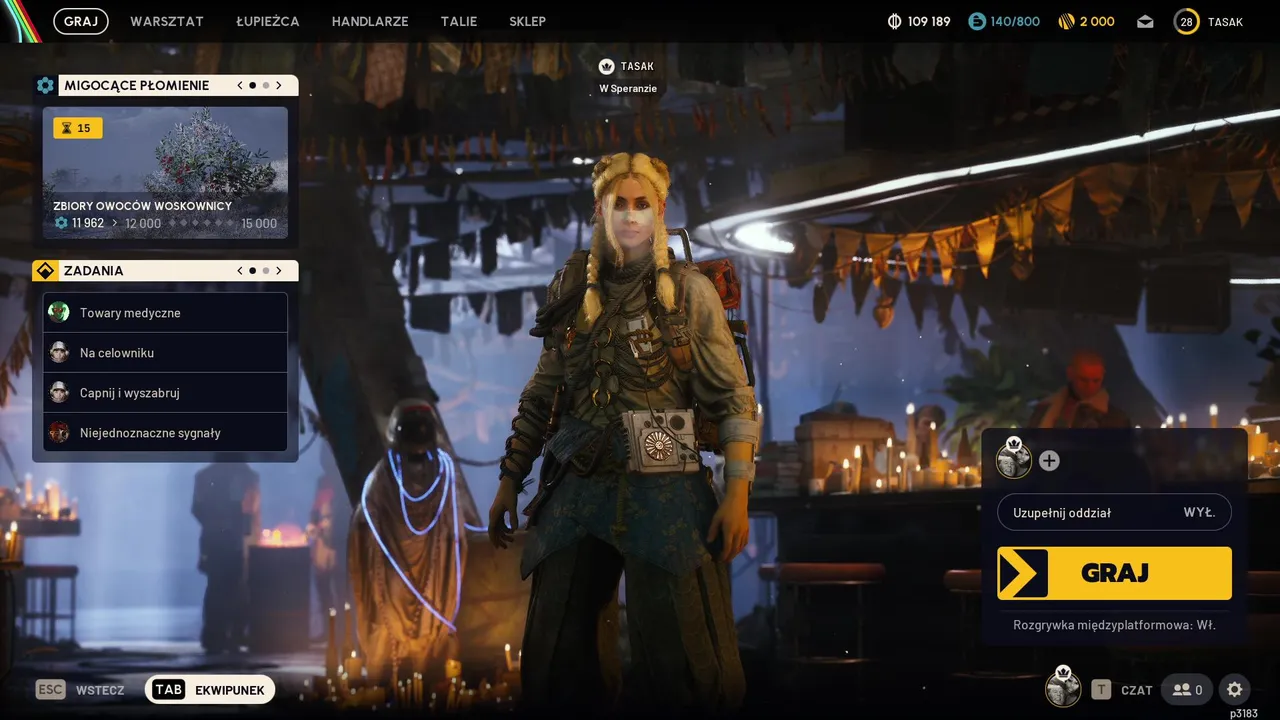Click the Capnij i wyszabruj trader portrait

(x=59, y=393)
